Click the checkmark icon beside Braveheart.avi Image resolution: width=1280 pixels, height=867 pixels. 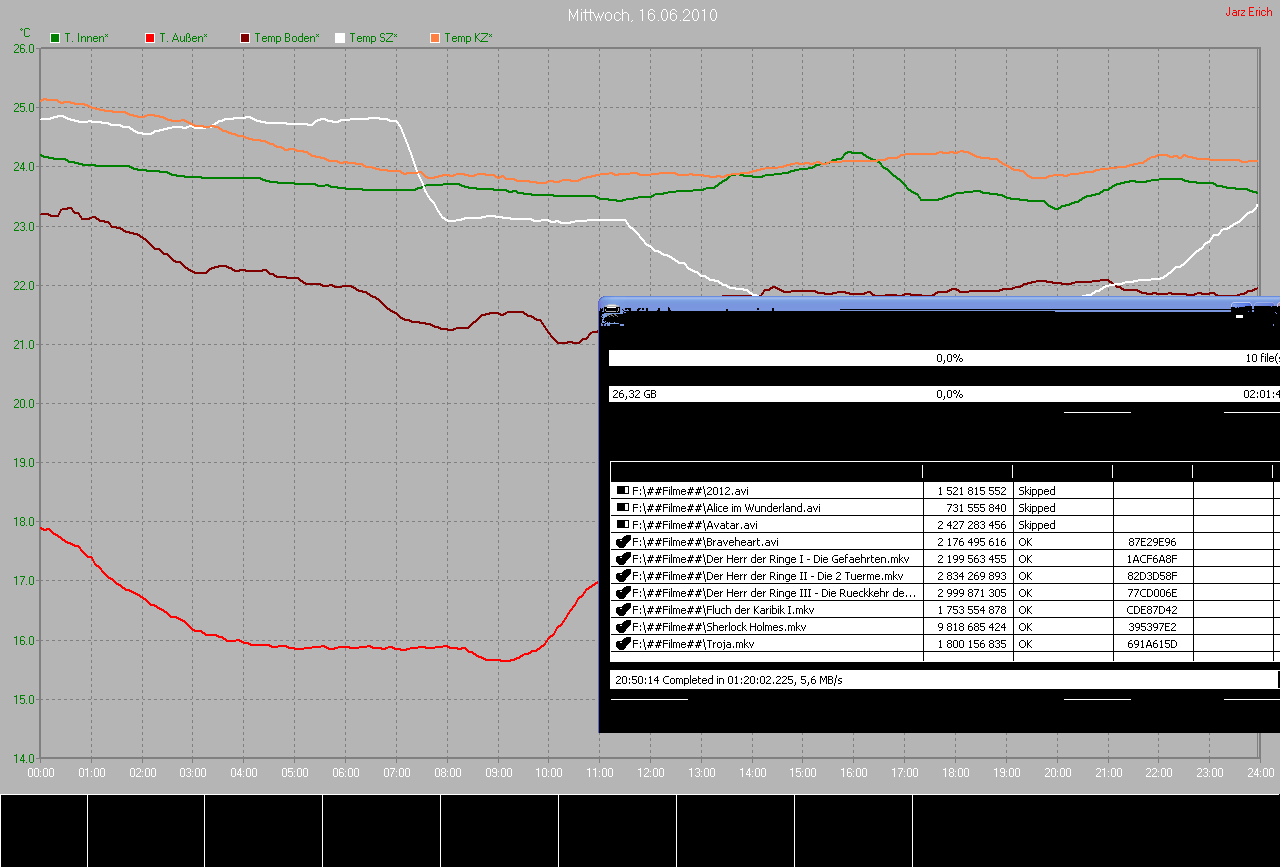(623, 541)
